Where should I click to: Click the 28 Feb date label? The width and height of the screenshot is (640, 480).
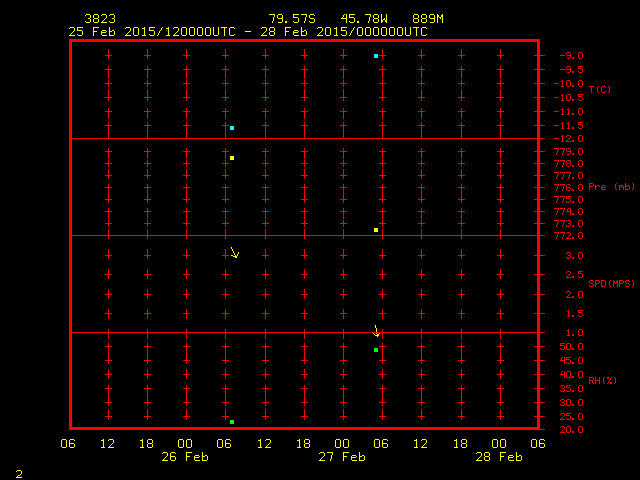(498, 457)
